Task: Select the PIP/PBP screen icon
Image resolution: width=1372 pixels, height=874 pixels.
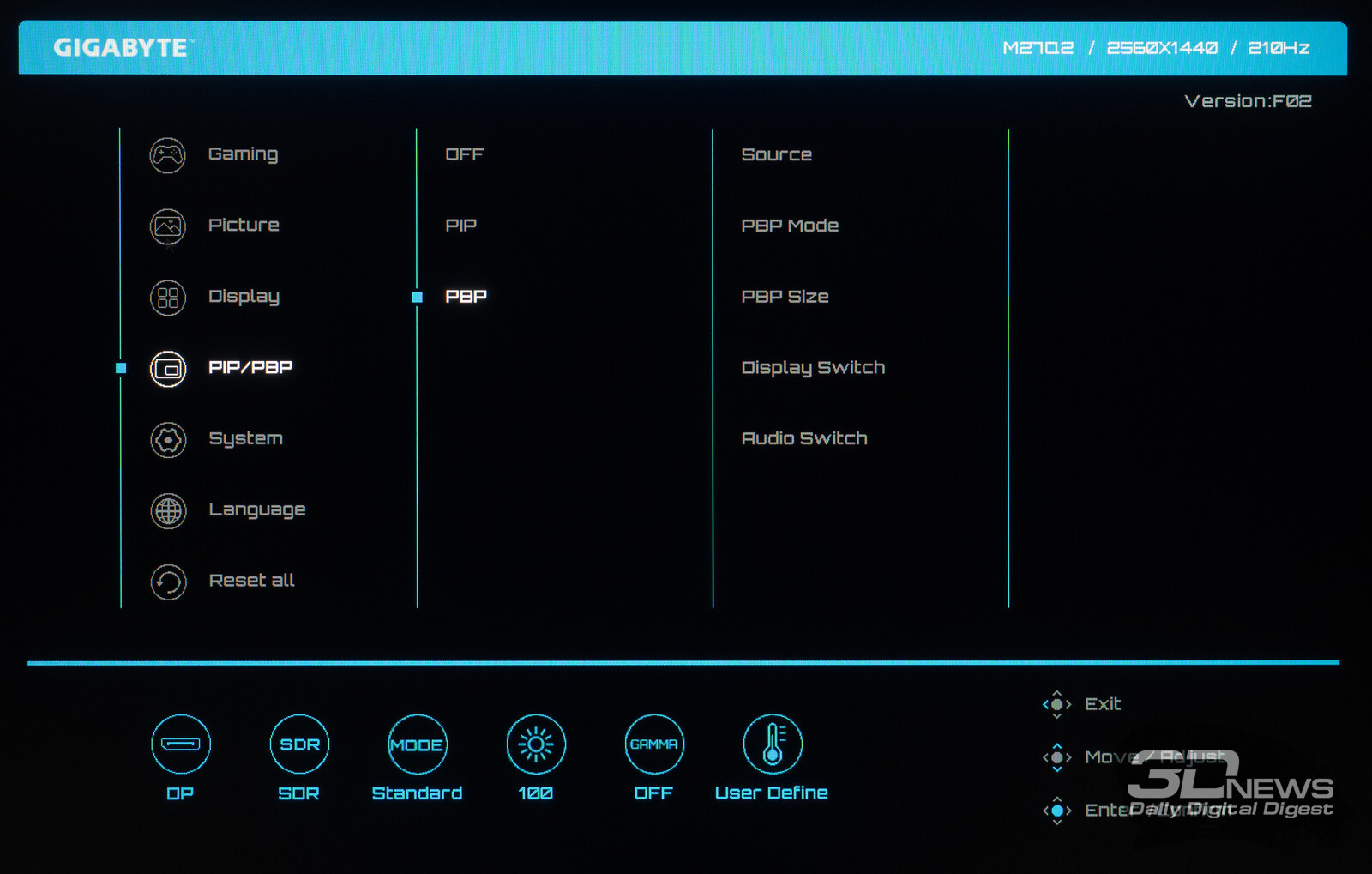Action: click(168, 369)
